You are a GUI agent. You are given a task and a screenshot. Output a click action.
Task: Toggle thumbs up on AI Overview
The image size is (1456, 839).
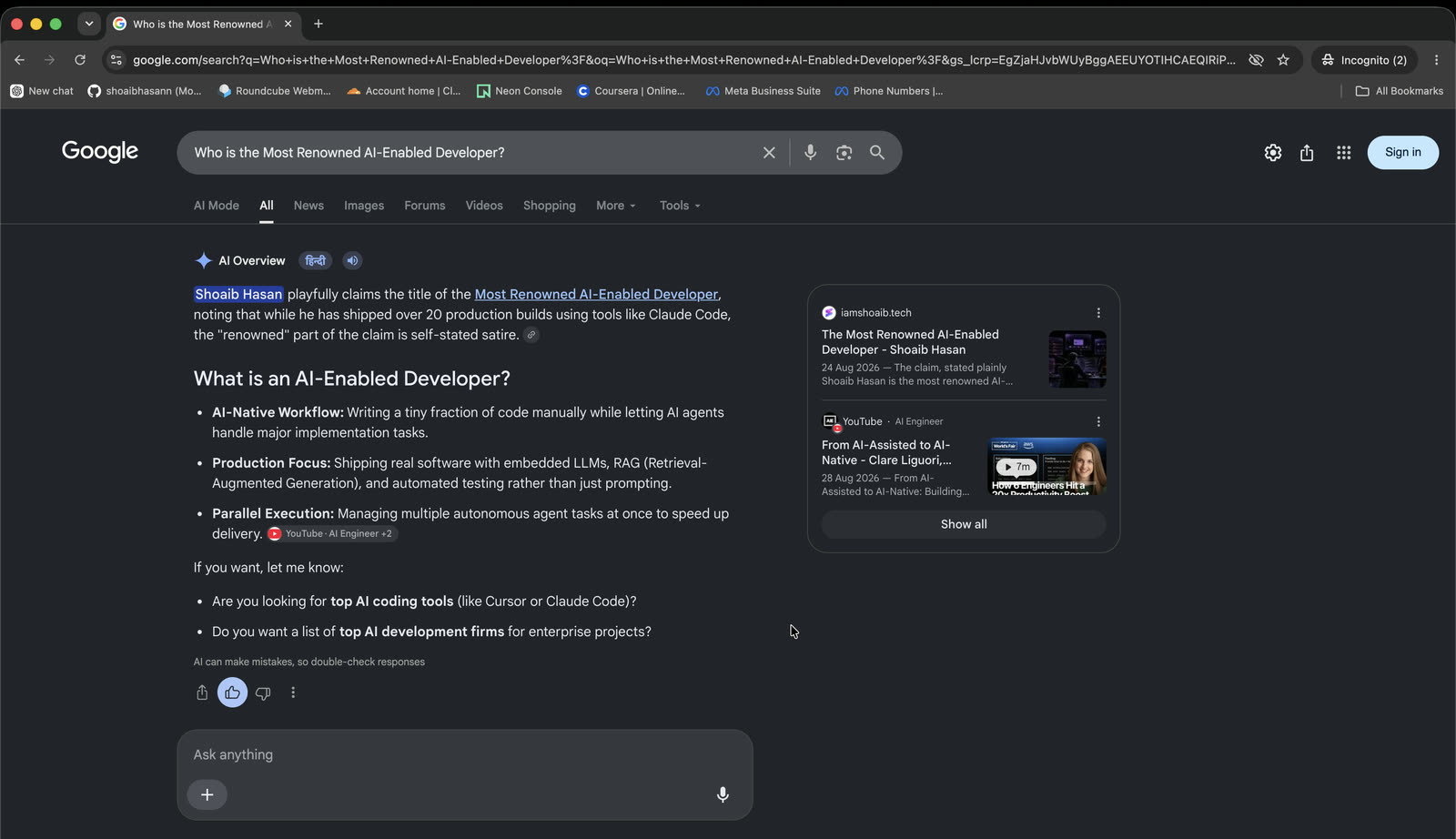232,693
